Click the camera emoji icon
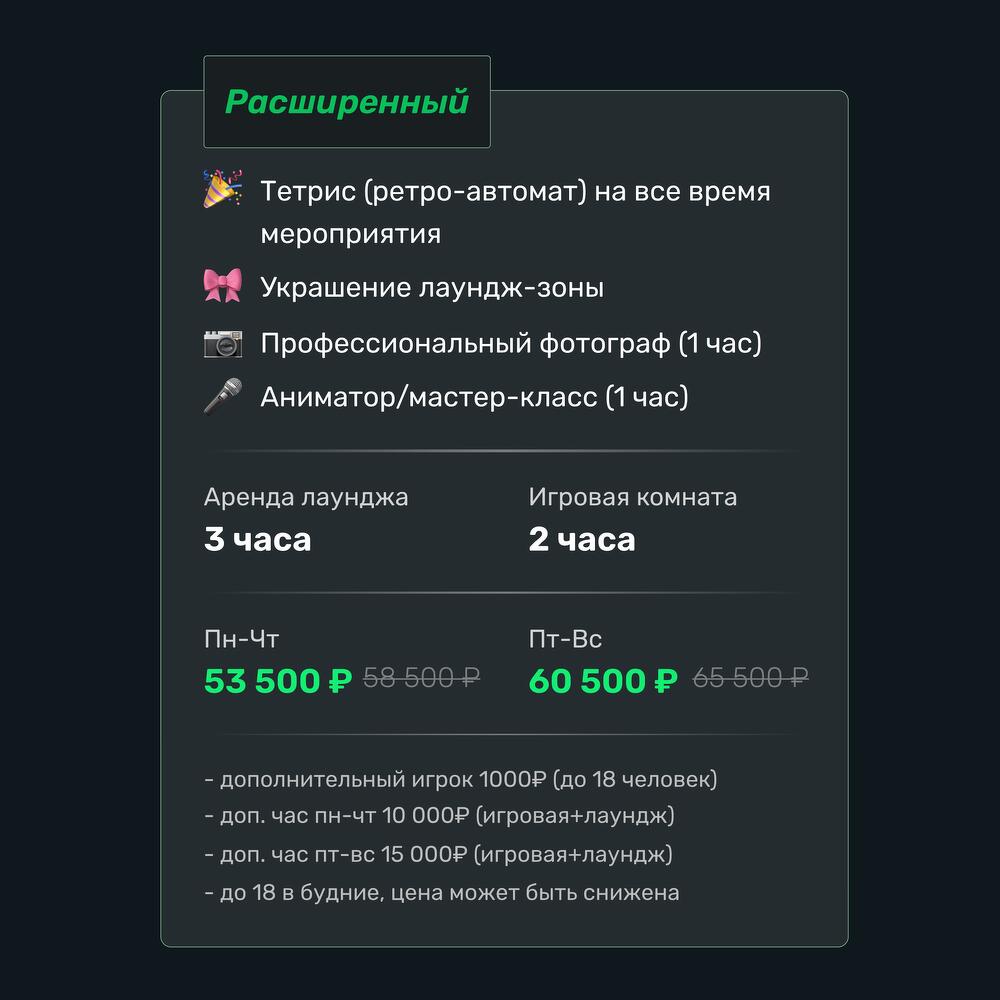 (222, 343)
